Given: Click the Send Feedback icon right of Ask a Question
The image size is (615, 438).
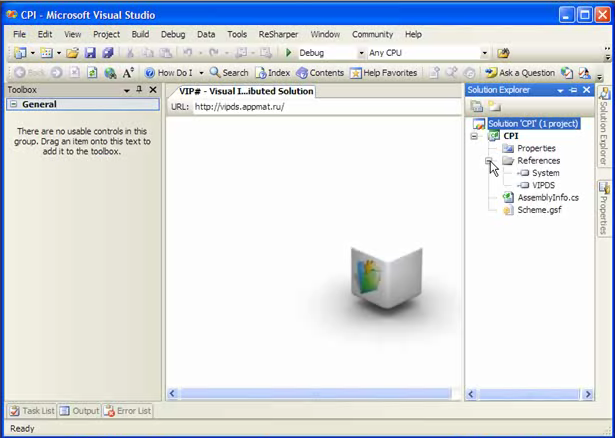Looking at the screenshot, I should [x=584, y=73].
